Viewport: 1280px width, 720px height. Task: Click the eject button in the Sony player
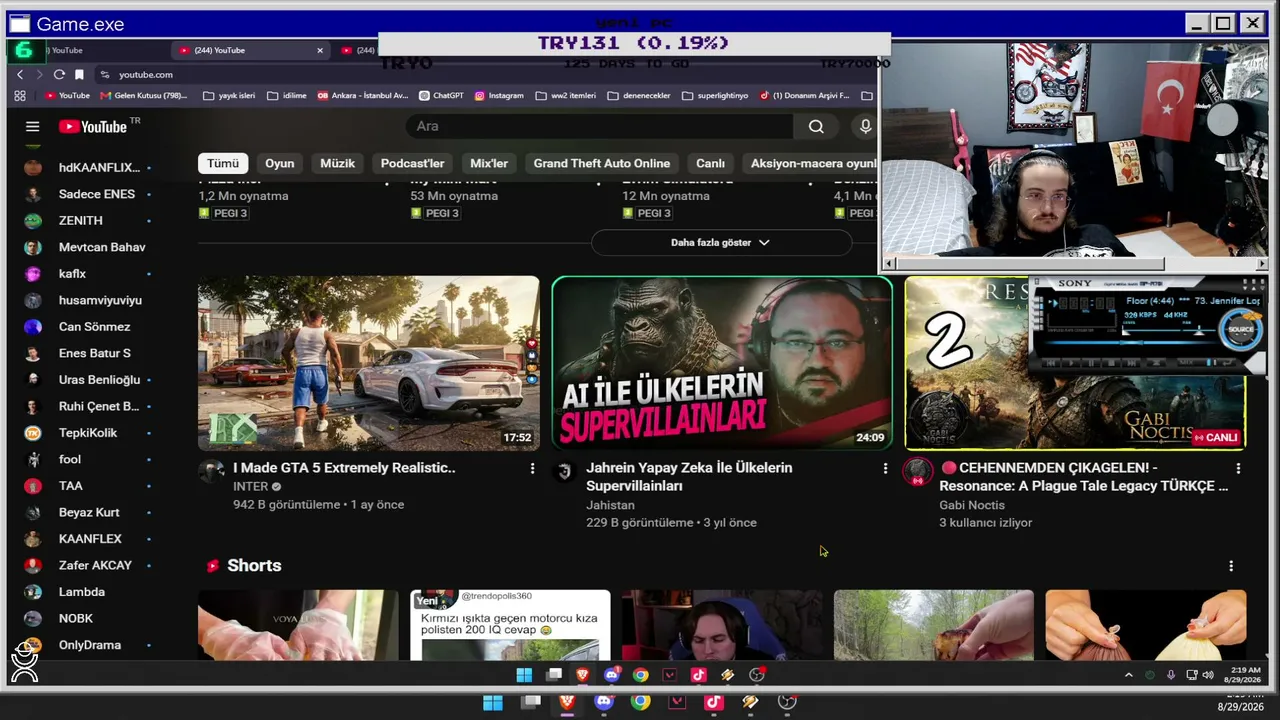coord(1156,362)
